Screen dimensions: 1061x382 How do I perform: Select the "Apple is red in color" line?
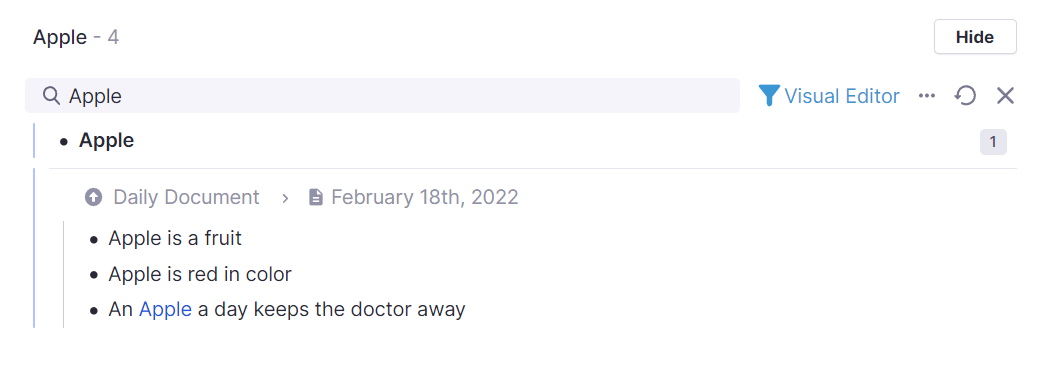[x=200, y=274]
